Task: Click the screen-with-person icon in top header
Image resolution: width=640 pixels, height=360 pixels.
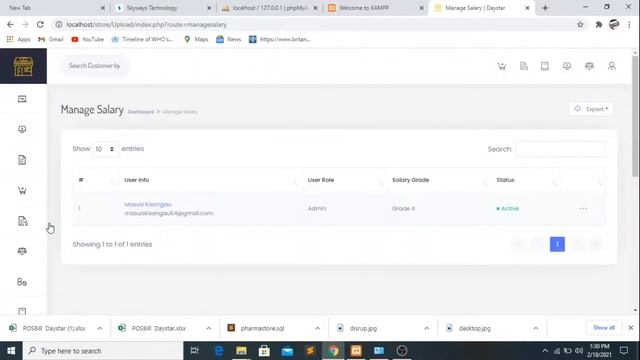Action: 567,66
